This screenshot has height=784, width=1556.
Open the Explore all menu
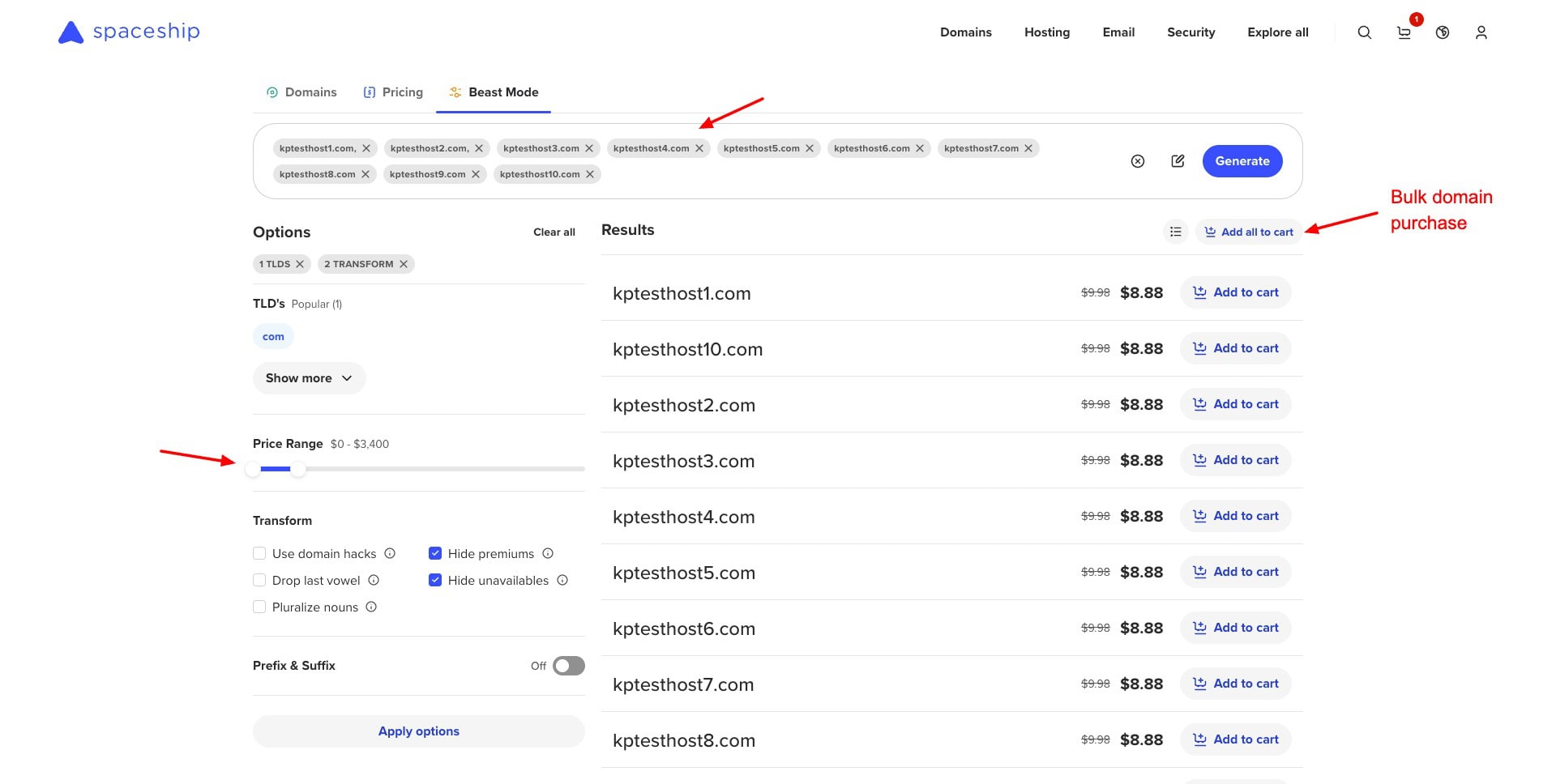1277,32
